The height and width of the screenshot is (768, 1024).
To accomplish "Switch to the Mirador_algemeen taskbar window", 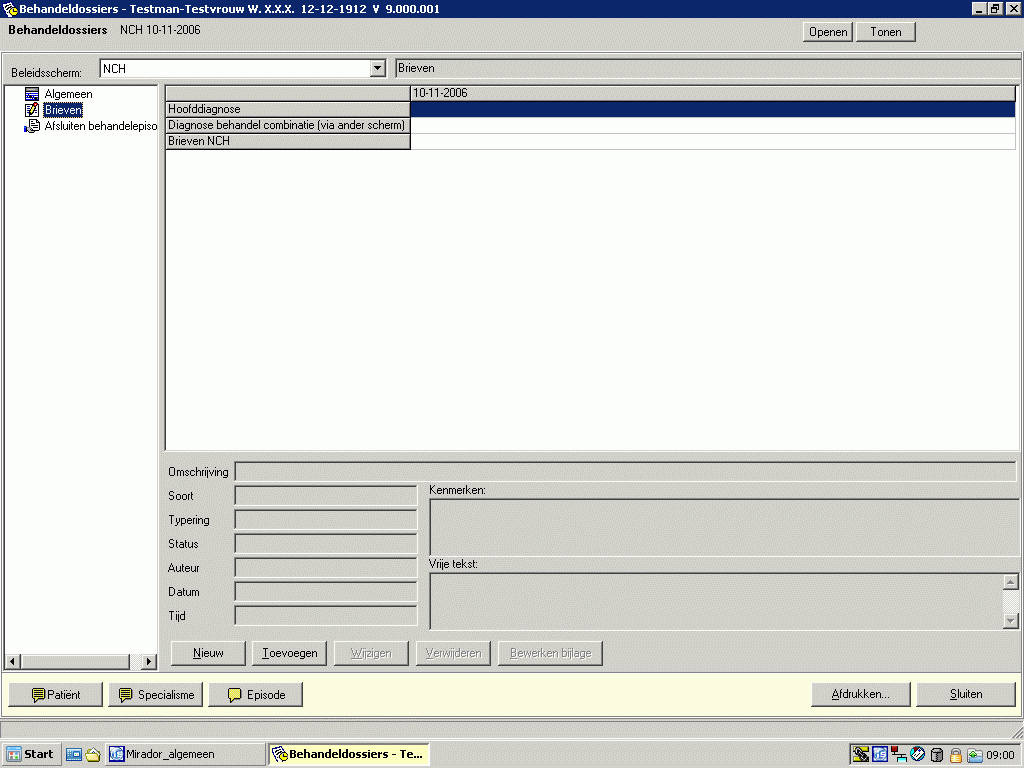I will pyautogui.click(x=185, y=754).
